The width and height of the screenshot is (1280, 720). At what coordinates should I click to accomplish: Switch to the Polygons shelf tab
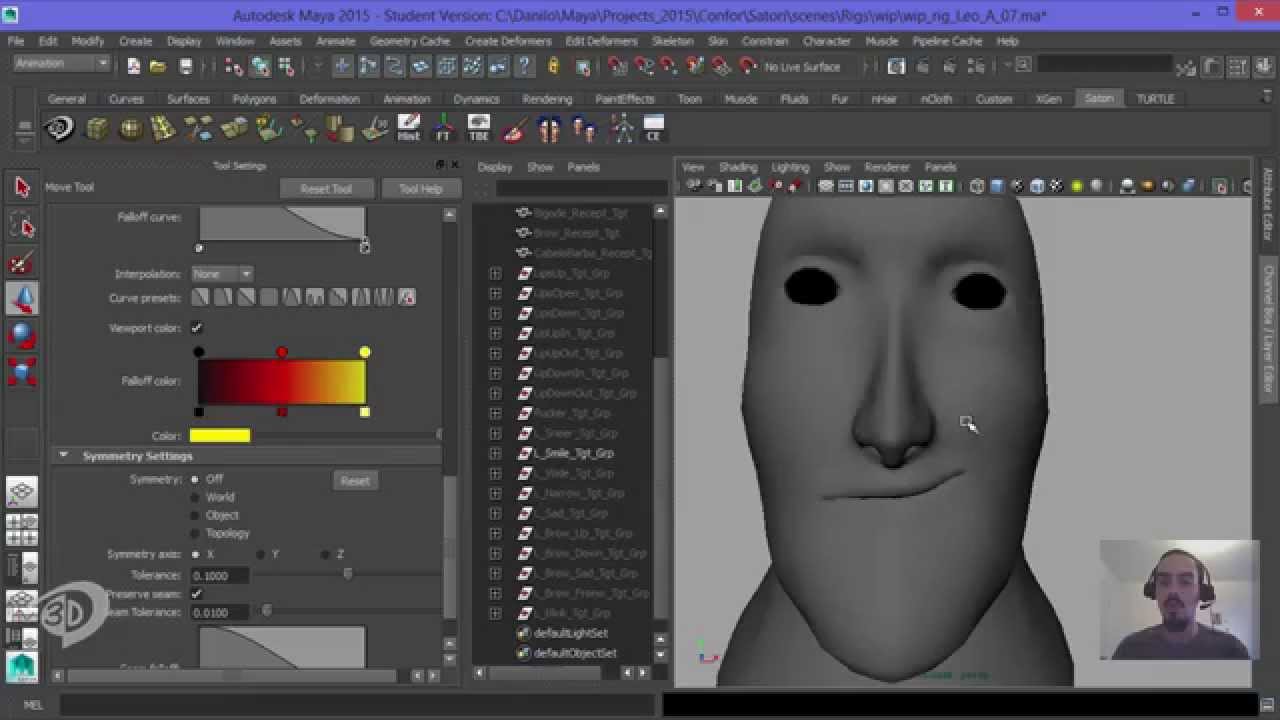point(254,99)
